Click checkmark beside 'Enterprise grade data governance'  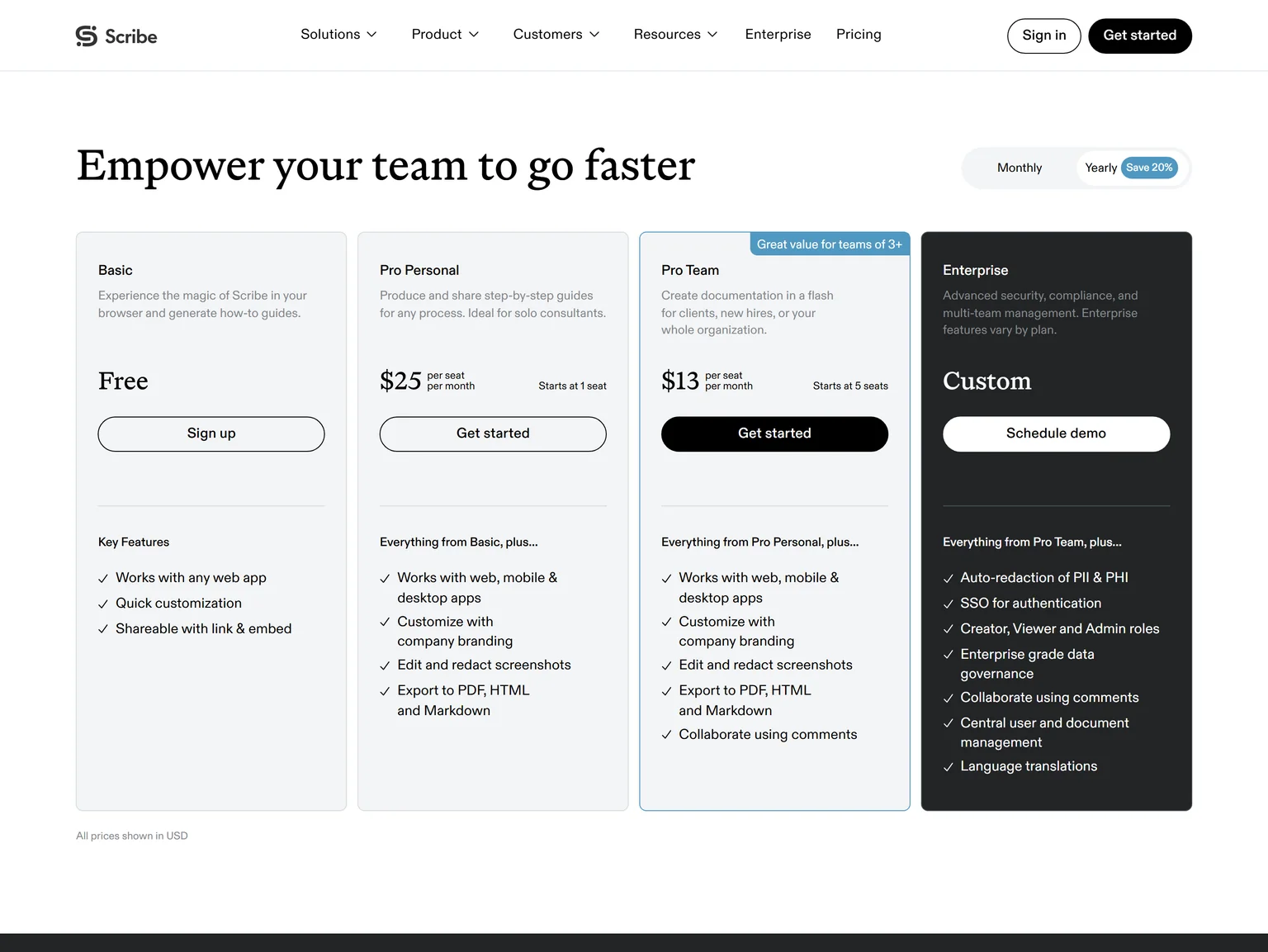coord(948,656)
